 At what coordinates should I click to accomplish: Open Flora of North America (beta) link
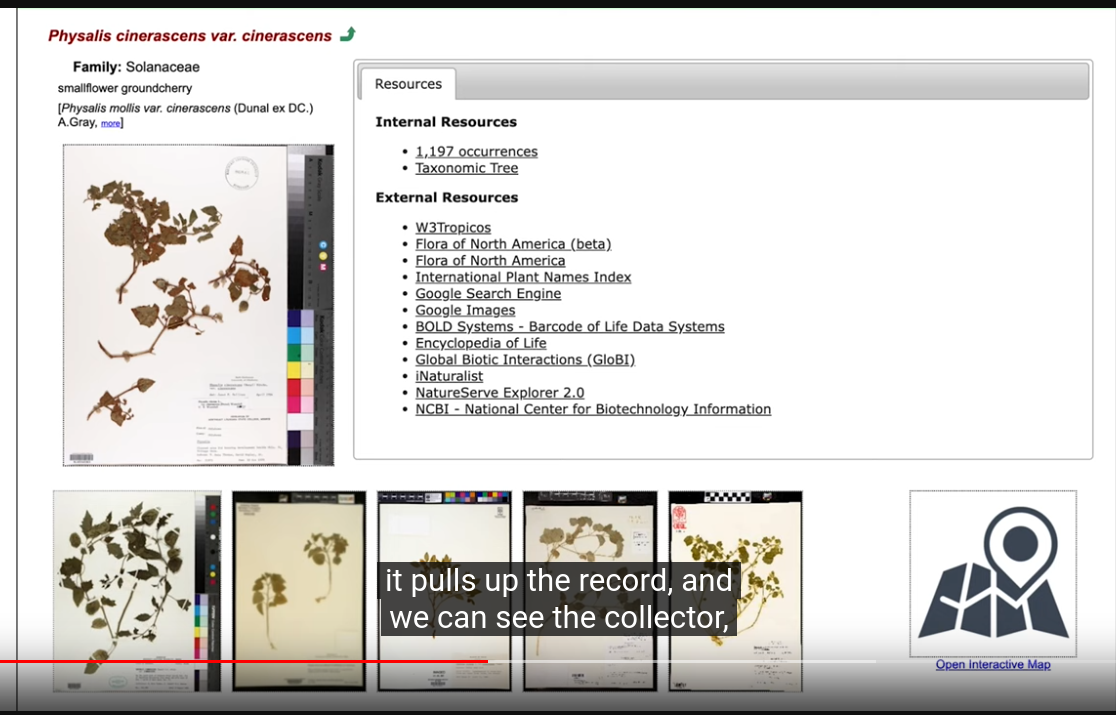513,244
